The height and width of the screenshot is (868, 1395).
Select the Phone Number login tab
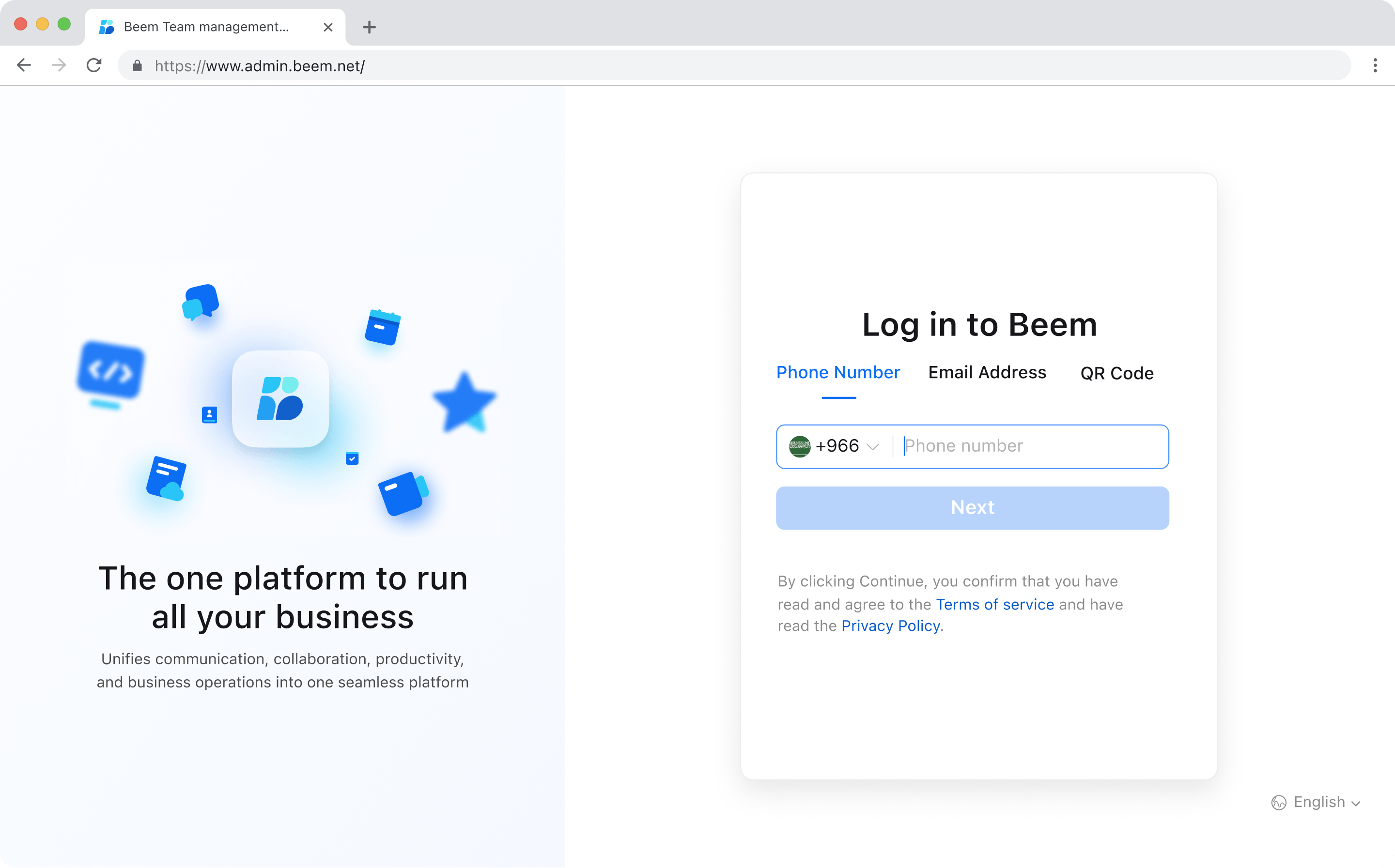838,373
